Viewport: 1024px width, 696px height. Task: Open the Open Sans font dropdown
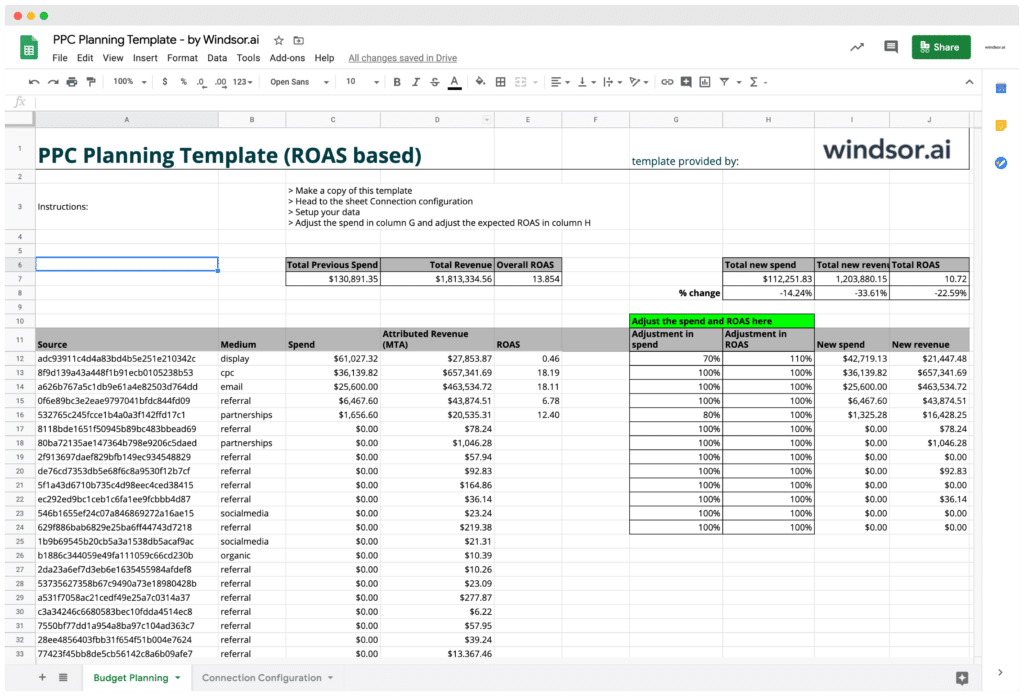click(x=299, y=82)
